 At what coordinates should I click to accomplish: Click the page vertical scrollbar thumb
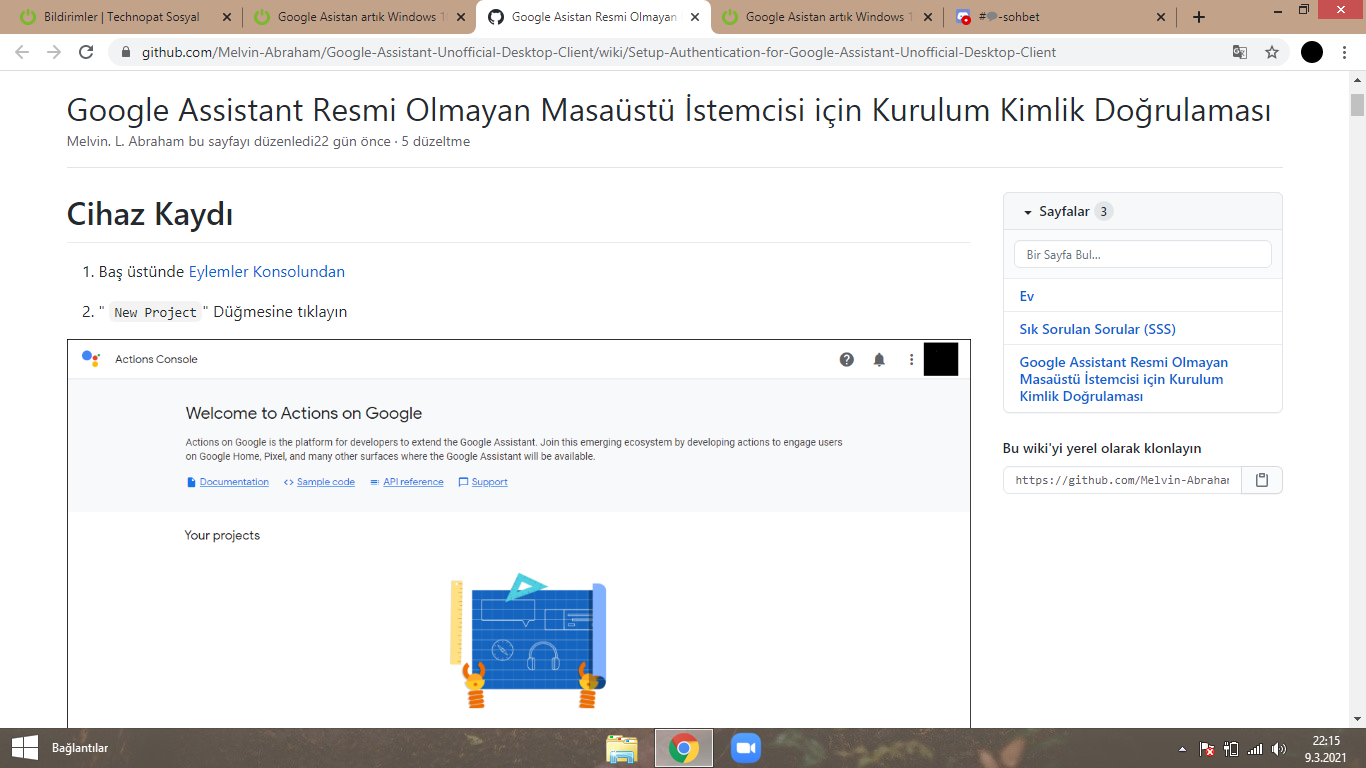[1357, 105]
